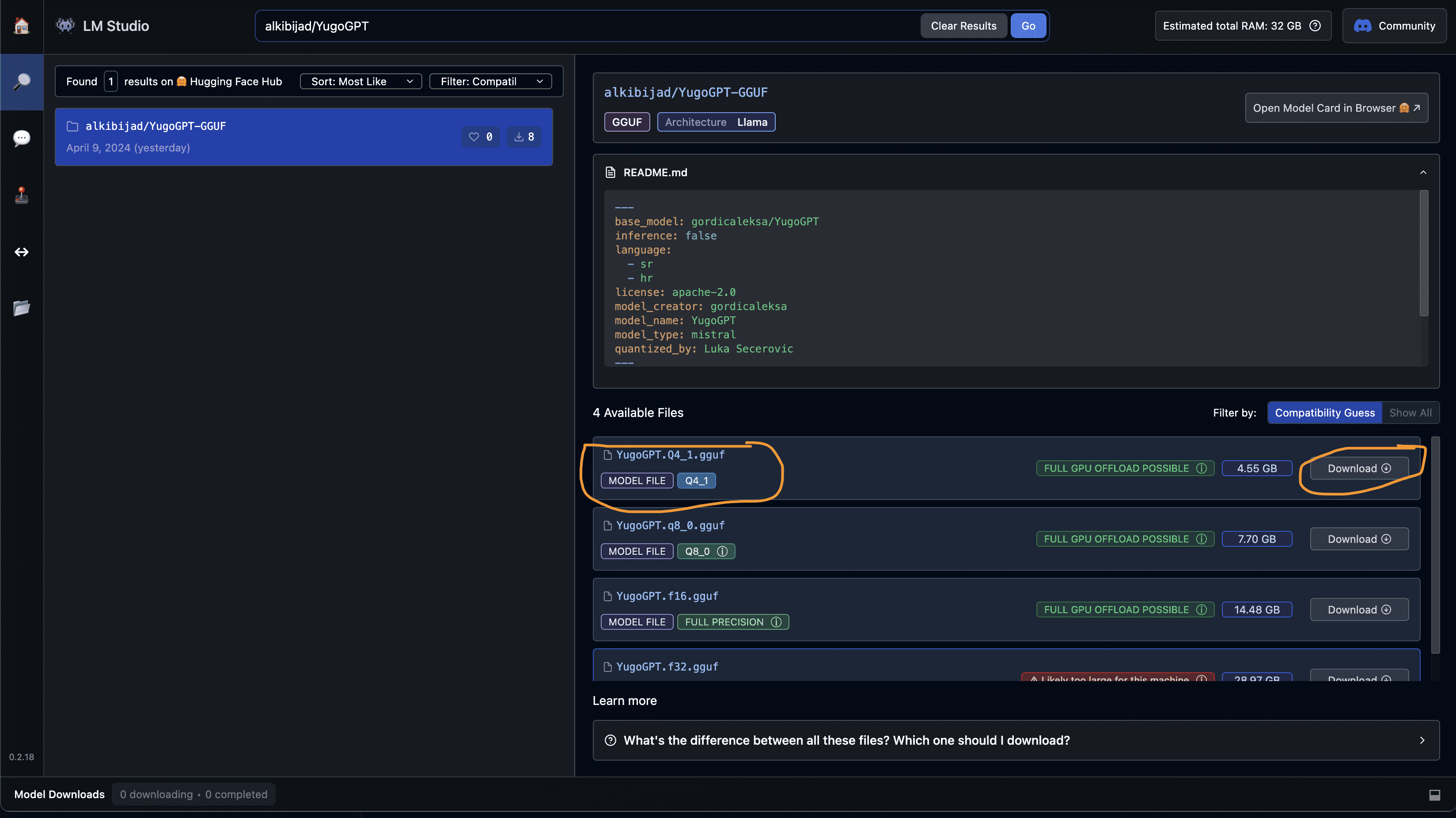Open the Community Discord button
The width and height of the screenshot is (1456, 818).
(1394, 26)
